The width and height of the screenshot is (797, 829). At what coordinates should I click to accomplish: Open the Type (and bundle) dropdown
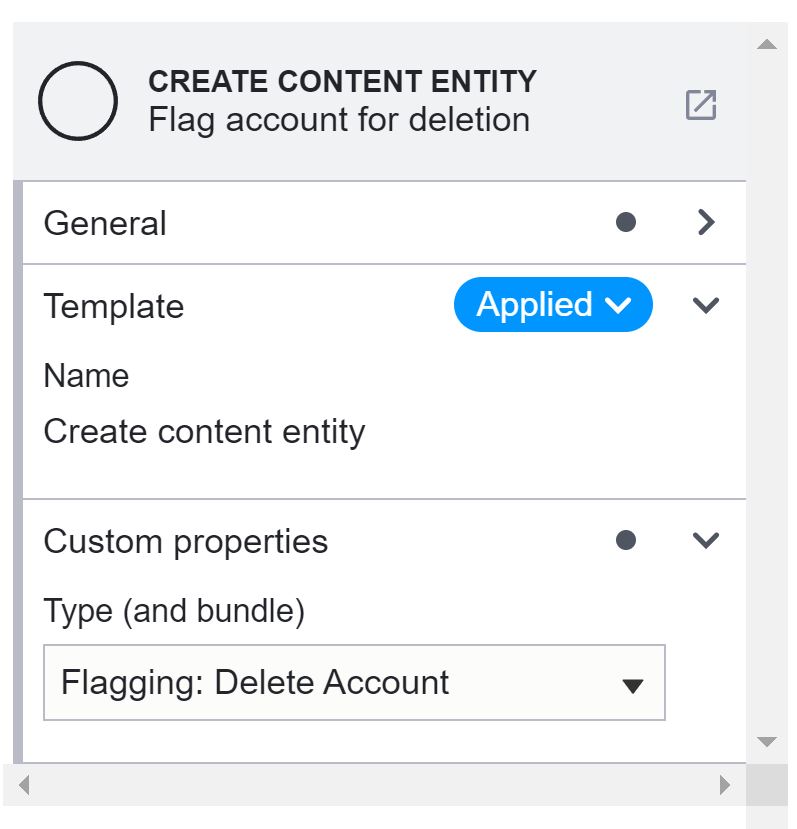pos(634,684)
